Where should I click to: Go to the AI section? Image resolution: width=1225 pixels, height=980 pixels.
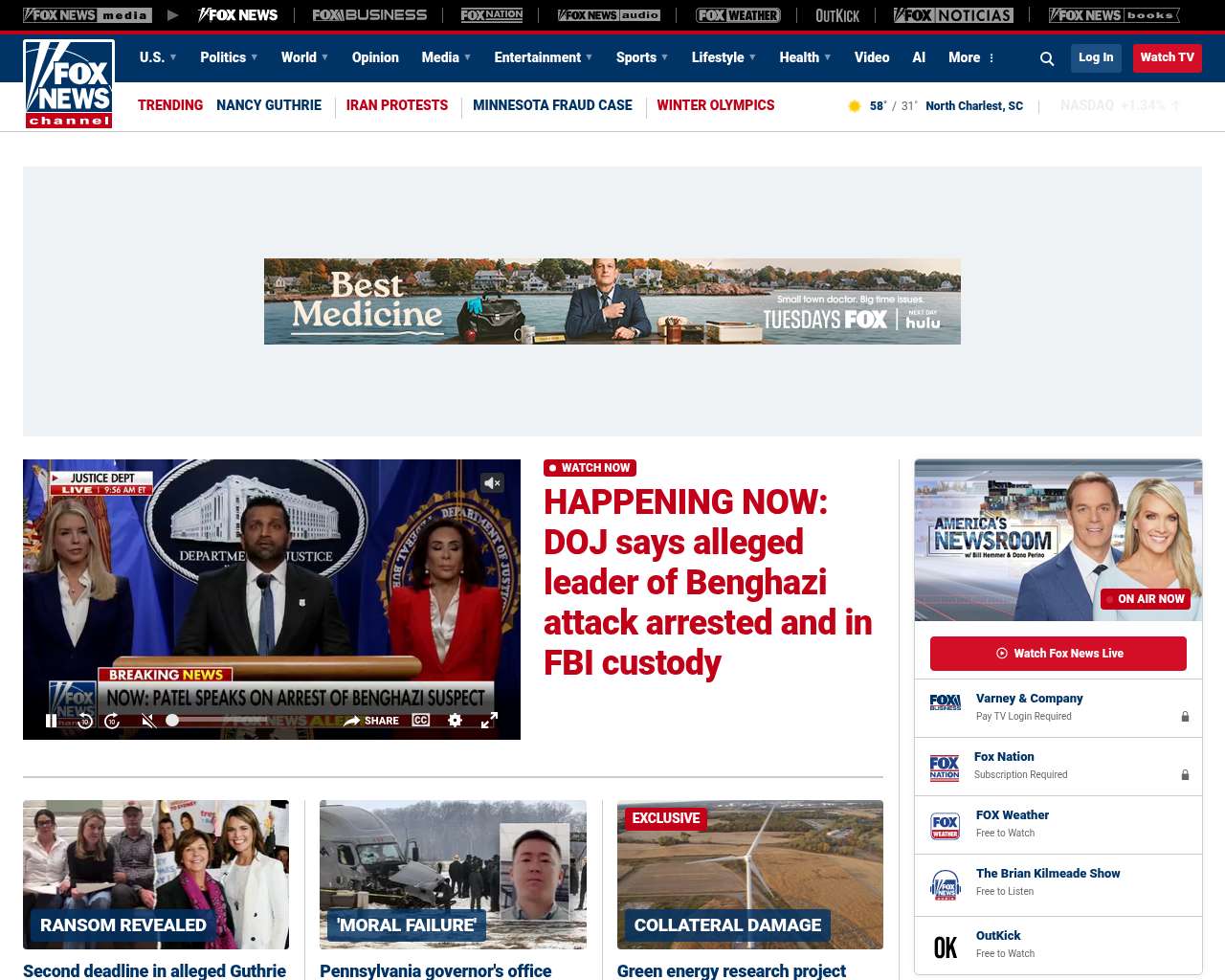[919, 57]
